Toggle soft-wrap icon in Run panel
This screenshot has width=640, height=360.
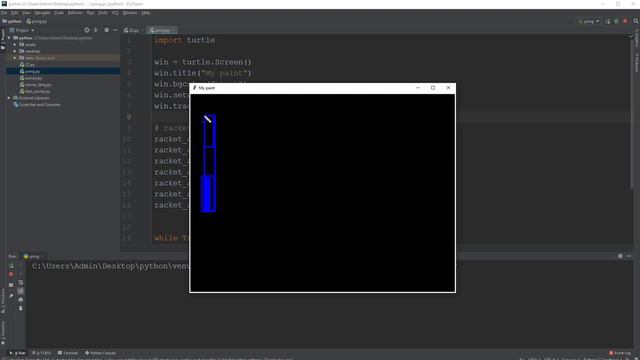[x=20, y=282]
